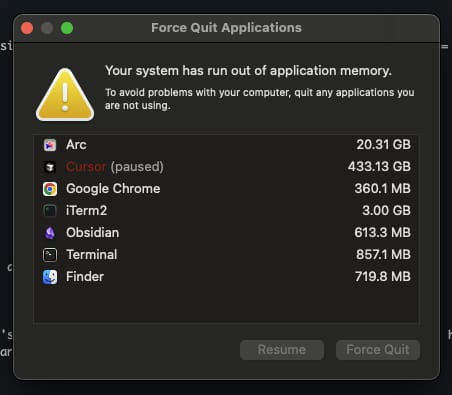Screen dimensions: 452x395
Task: Choose the Terminal entry
Action: click(226, 255)
